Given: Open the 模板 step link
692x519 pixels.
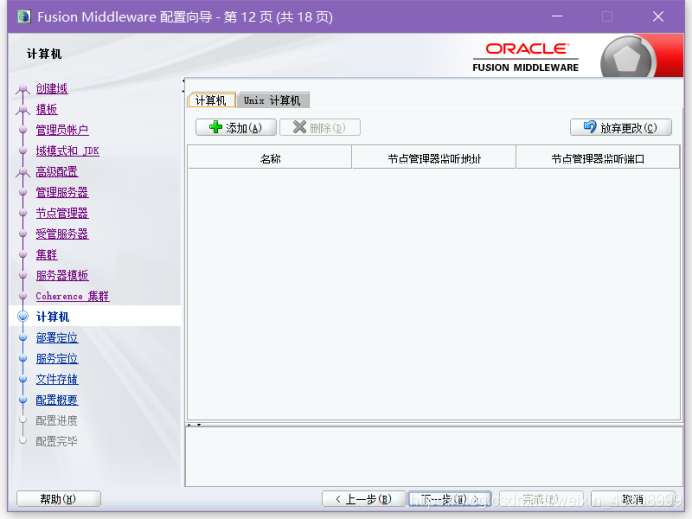Looking at the screenshot, I should [46, 109].
